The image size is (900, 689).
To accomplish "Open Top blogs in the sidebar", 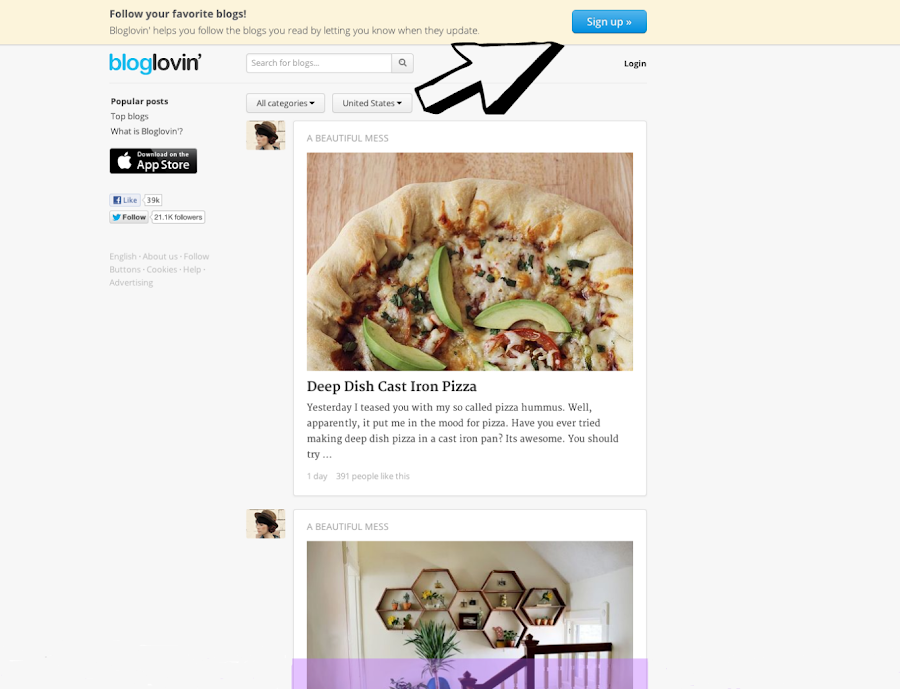I will click(x=130, y=116).
